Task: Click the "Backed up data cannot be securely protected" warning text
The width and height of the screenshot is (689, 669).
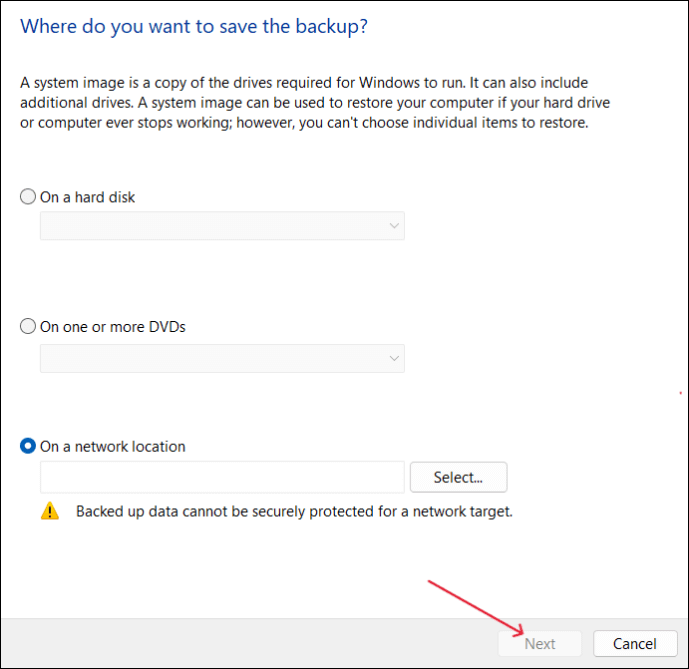Action: (294, 511)
